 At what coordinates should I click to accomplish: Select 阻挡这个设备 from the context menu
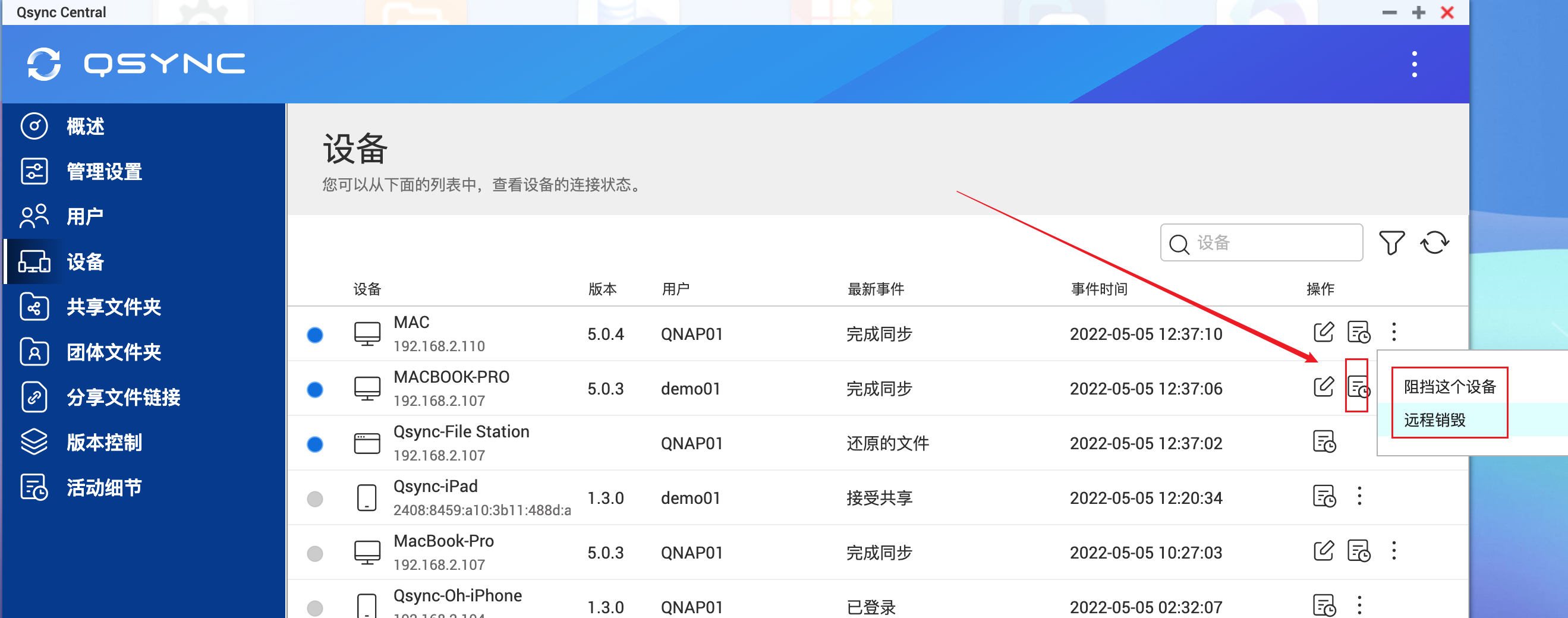tap(1449, 386)
